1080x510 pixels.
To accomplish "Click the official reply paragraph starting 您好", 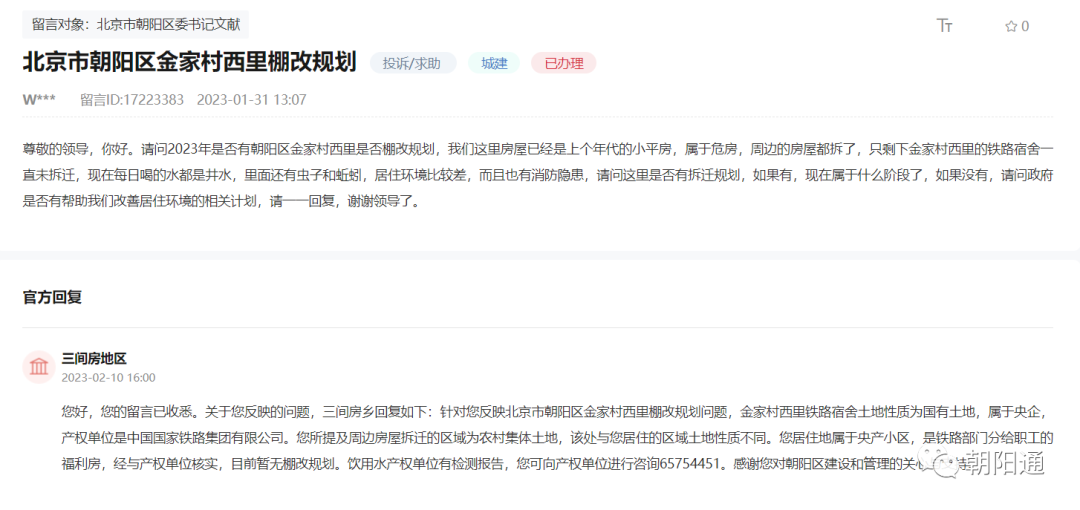I will click(540, 437).
